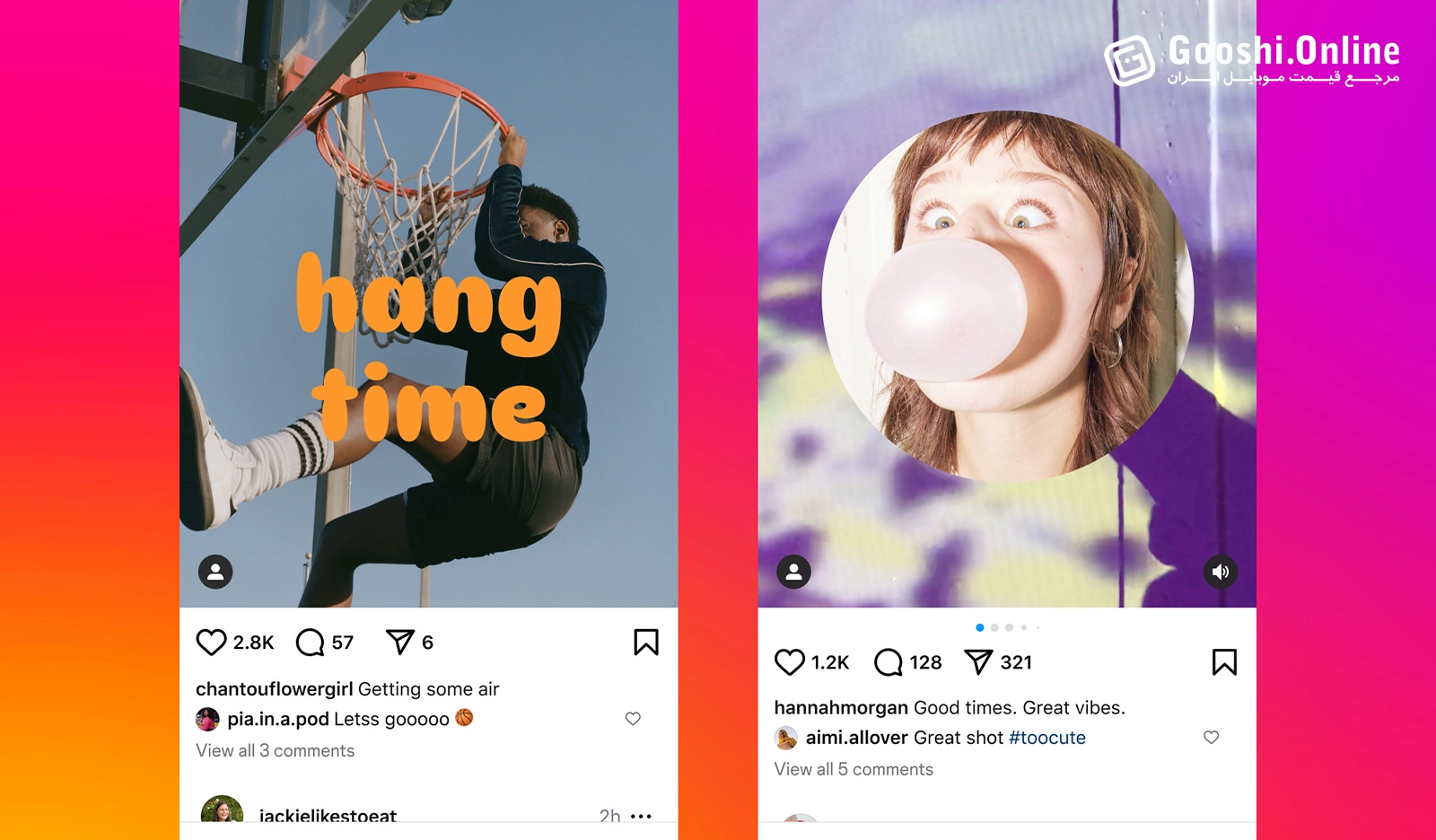Viewport: 1436px width, 840px height.
Task: Share the hang time post via paper plane
Action: point(400,642)
